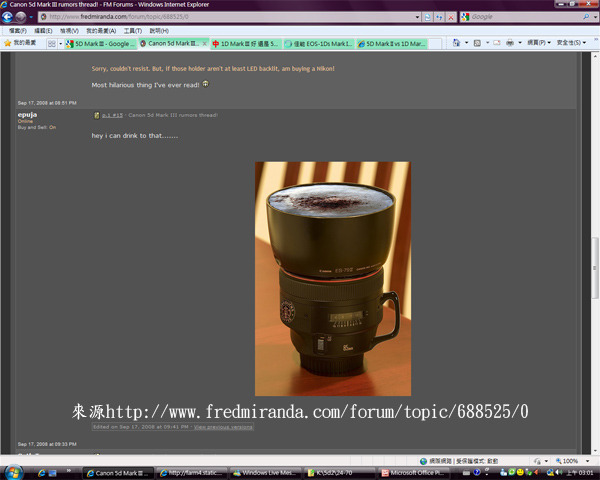Open a new blank tab

[x=435, y=44]
